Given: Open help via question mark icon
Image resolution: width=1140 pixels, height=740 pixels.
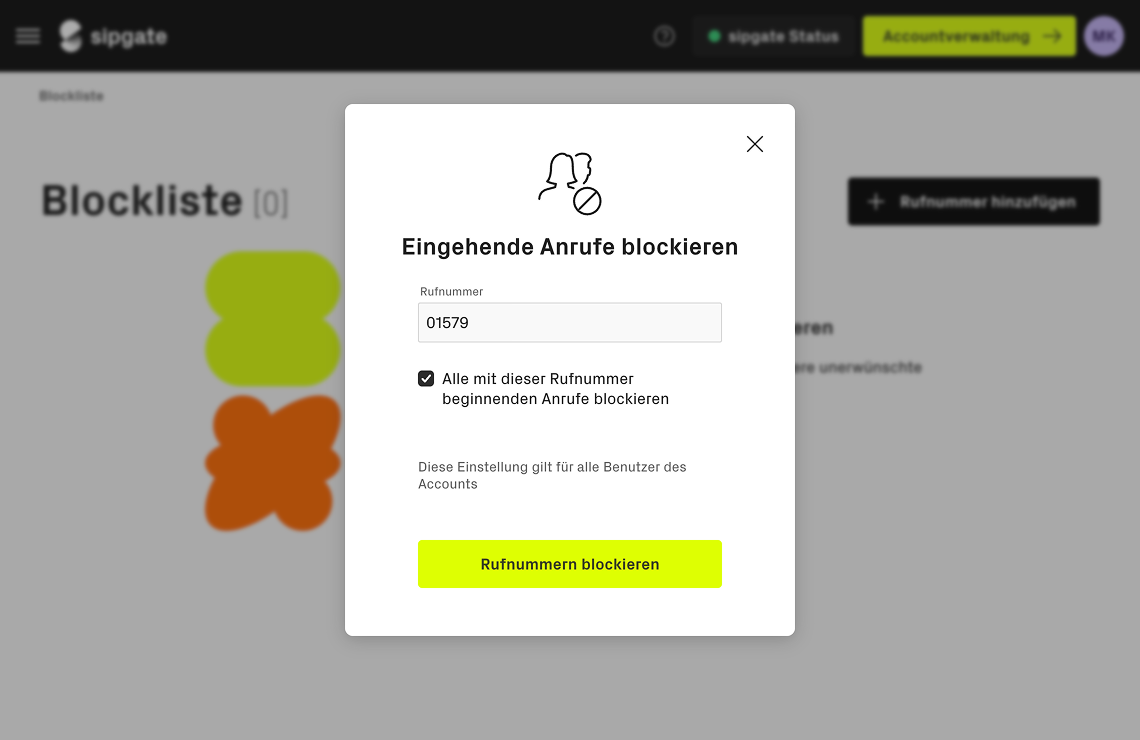Looking at the screenshot, I should coord(664,36).
